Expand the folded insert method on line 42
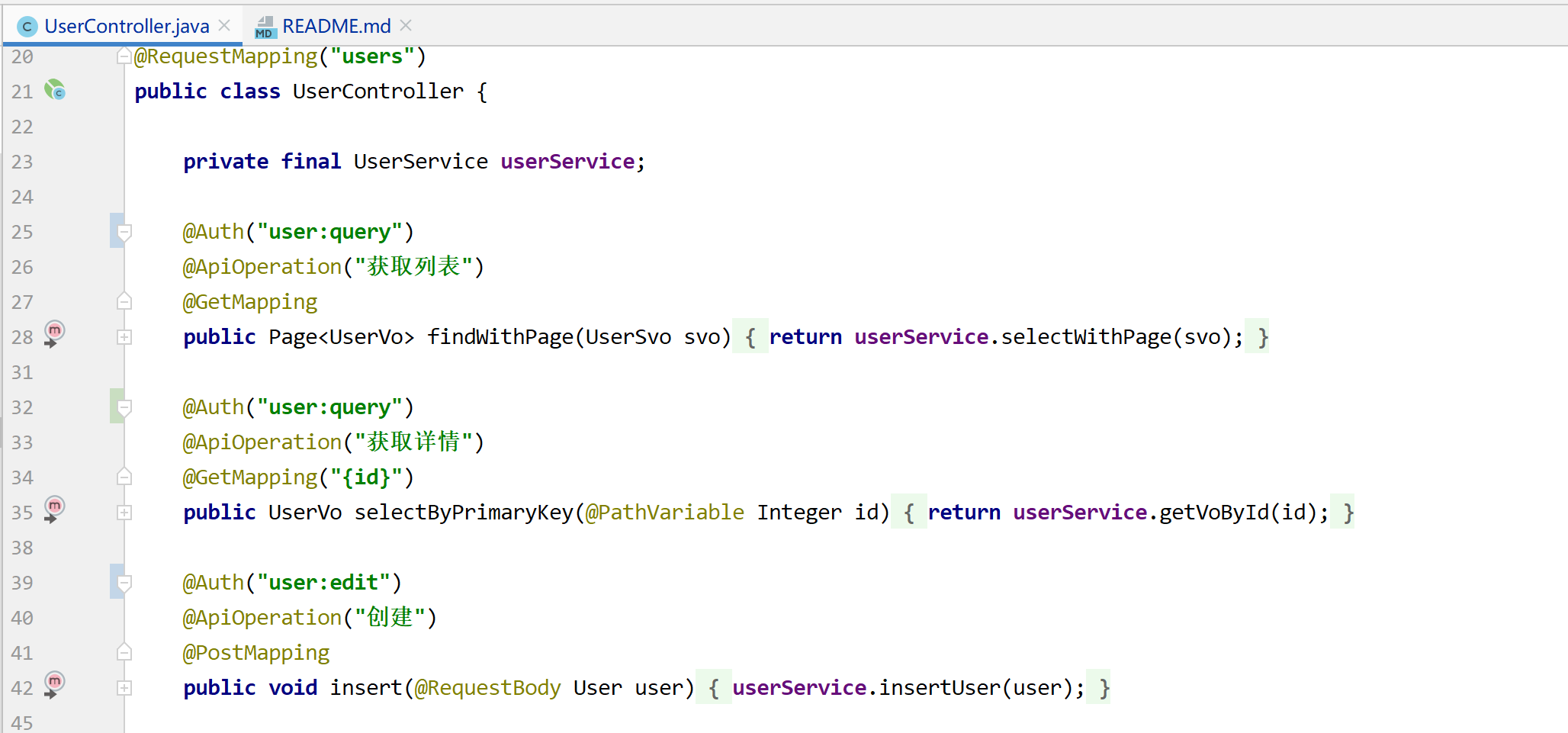Screen dimensions: 1568x733 124,688
